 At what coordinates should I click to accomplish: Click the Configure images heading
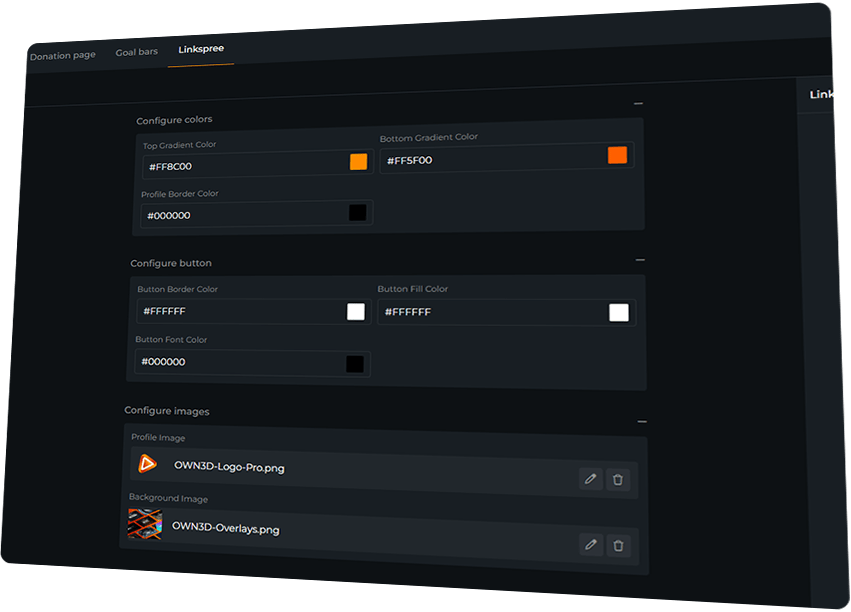pyautogui.click(x=167, y=411)
